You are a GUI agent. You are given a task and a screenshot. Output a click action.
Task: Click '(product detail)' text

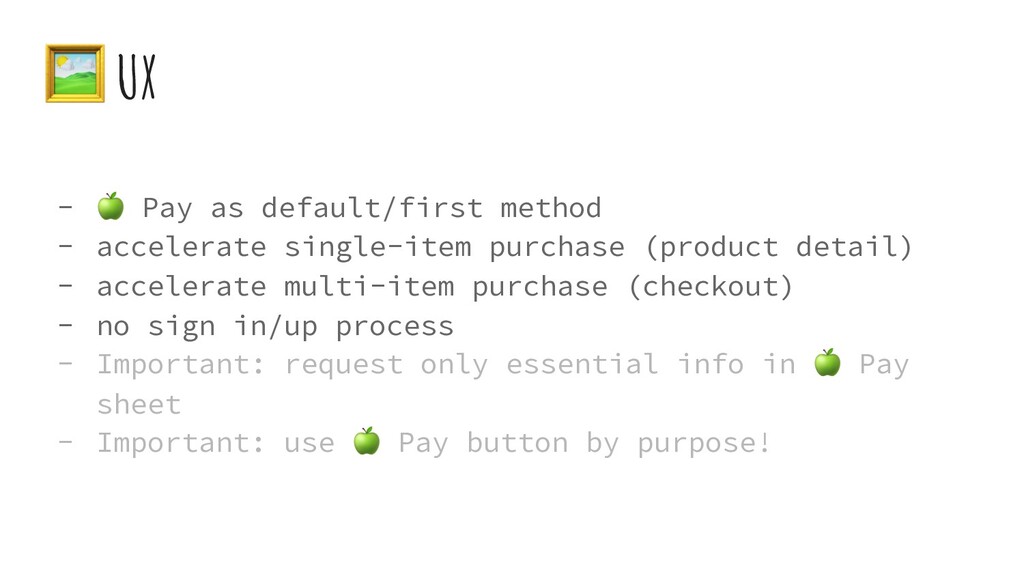778,248
